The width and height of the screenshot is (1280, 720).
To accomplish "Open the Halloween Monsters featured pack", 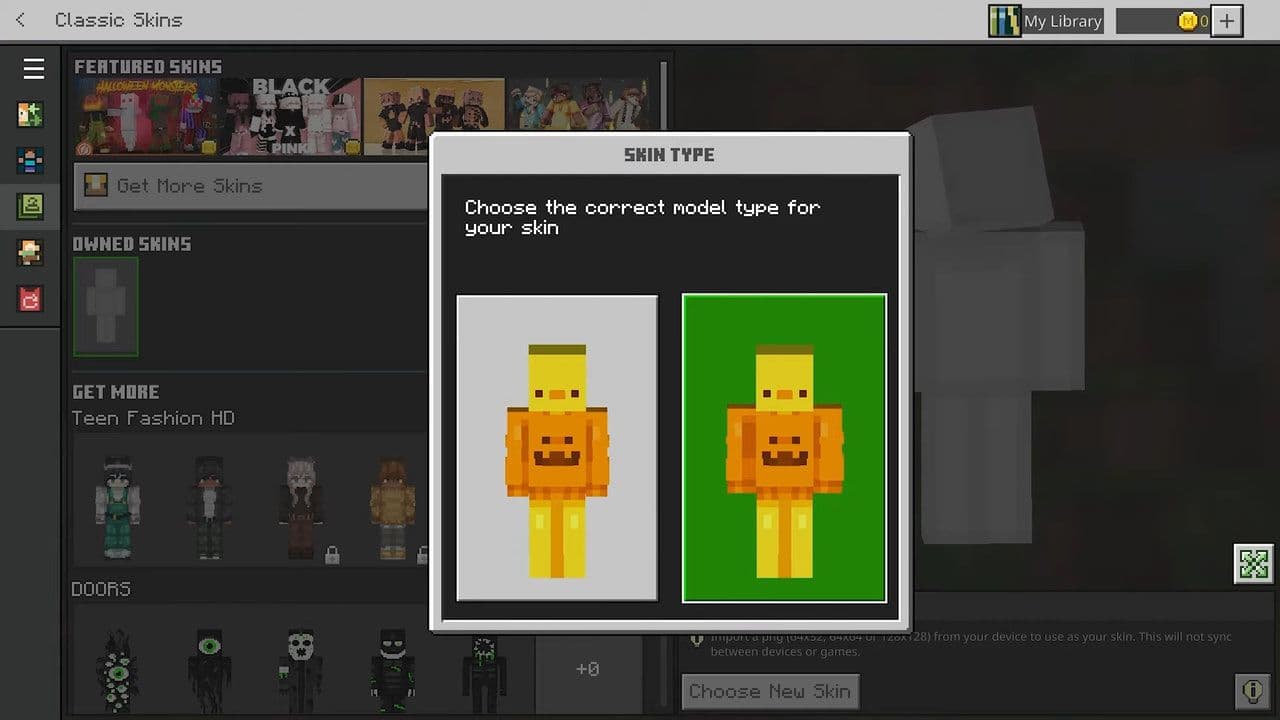I will [x=146, y=117].
